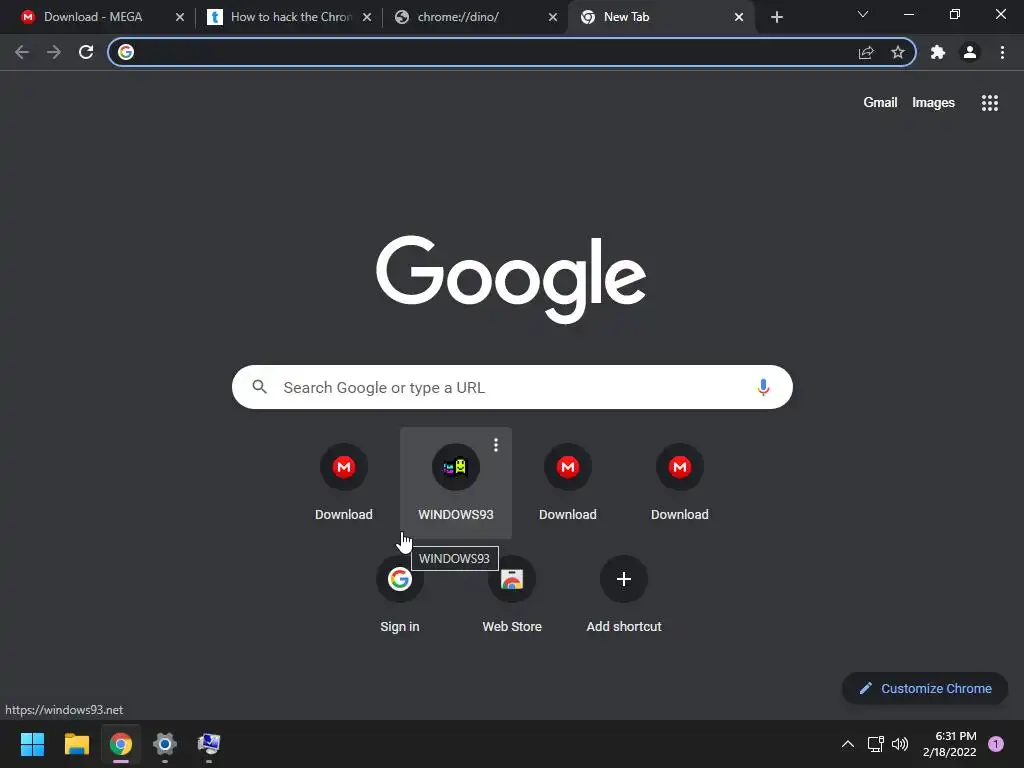The height and width of the screenshot is (768, 1024).
Task: Open the third shortcut, a MEGA Download
Action: coord(568,483)
